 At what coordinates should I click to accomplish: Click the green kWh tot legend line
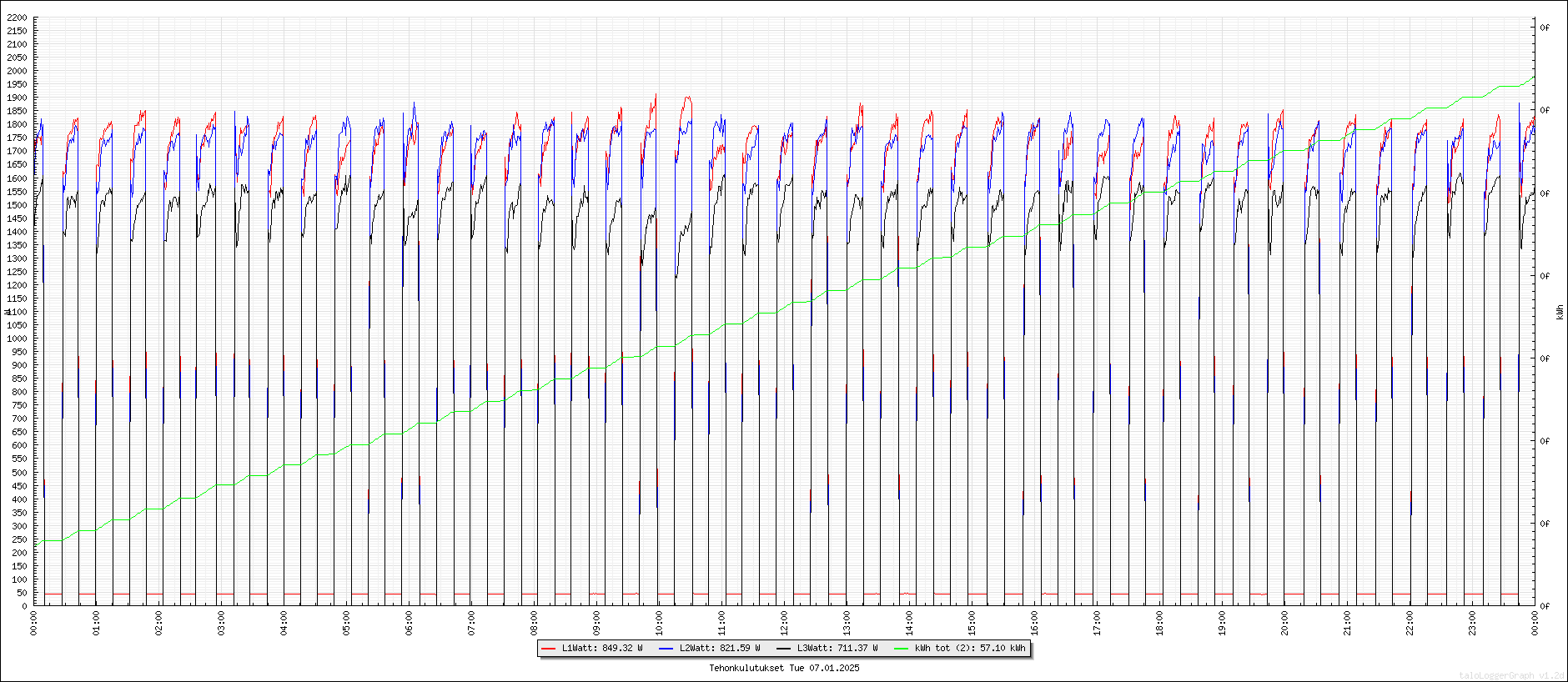point(901,649)
